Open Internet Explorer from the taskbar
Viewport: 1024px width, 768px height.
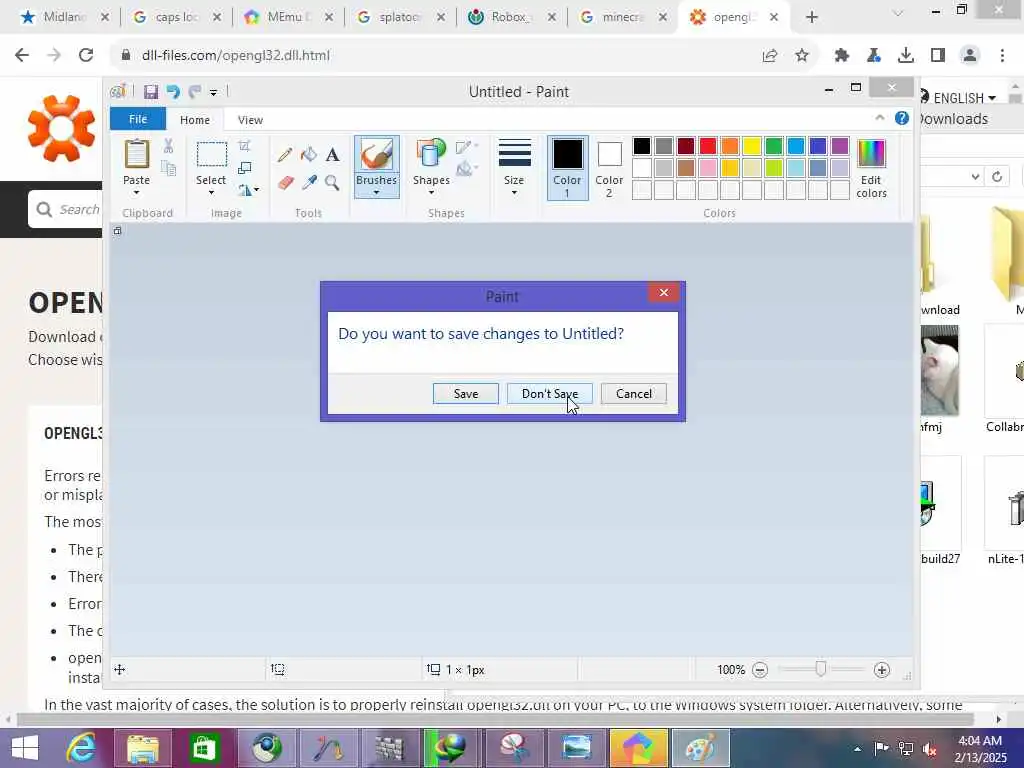81,748
